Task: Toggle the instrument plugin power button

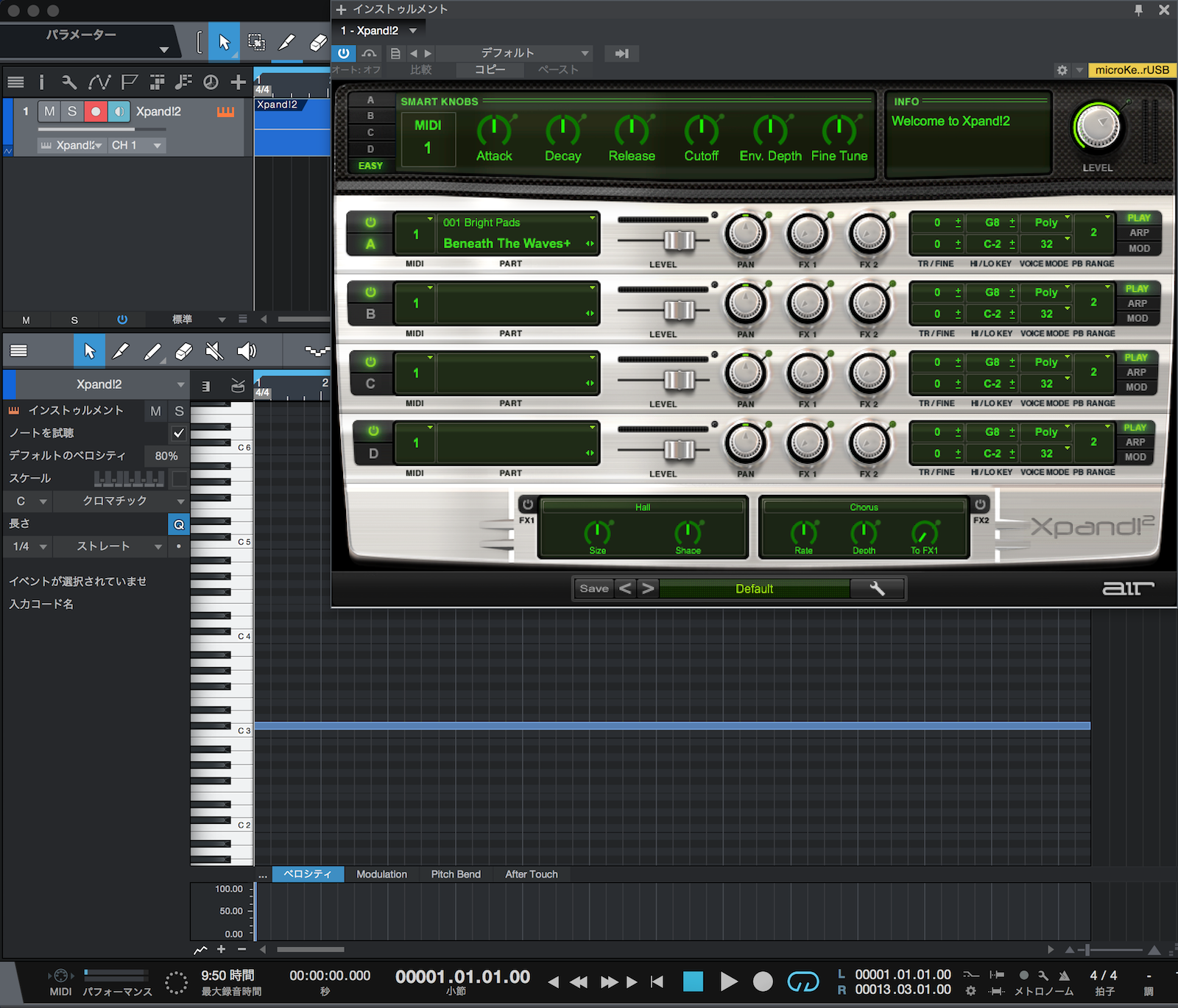Action: click(343, 53)
